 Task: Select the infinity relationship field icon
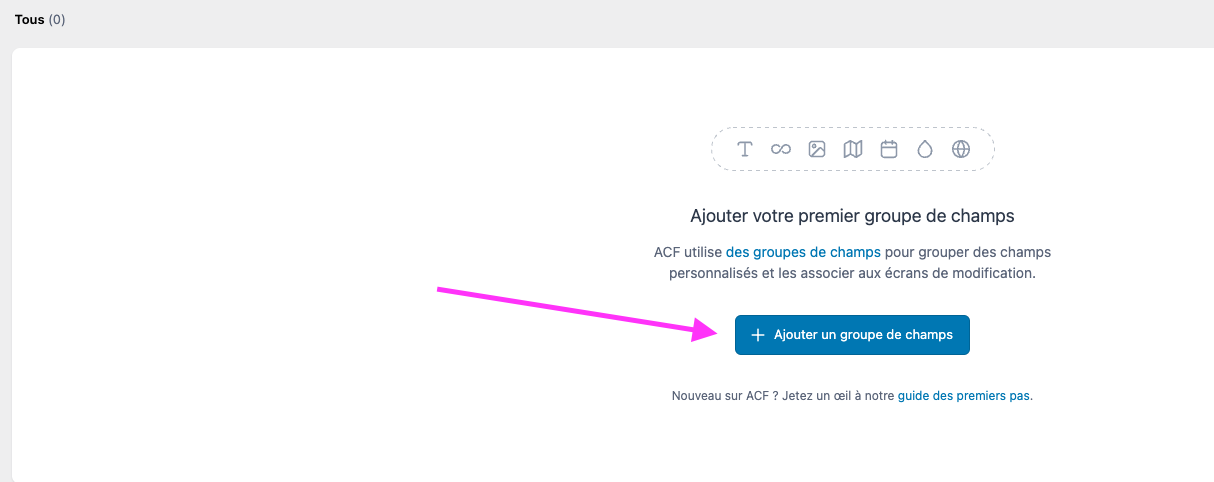tap(781, 149)
